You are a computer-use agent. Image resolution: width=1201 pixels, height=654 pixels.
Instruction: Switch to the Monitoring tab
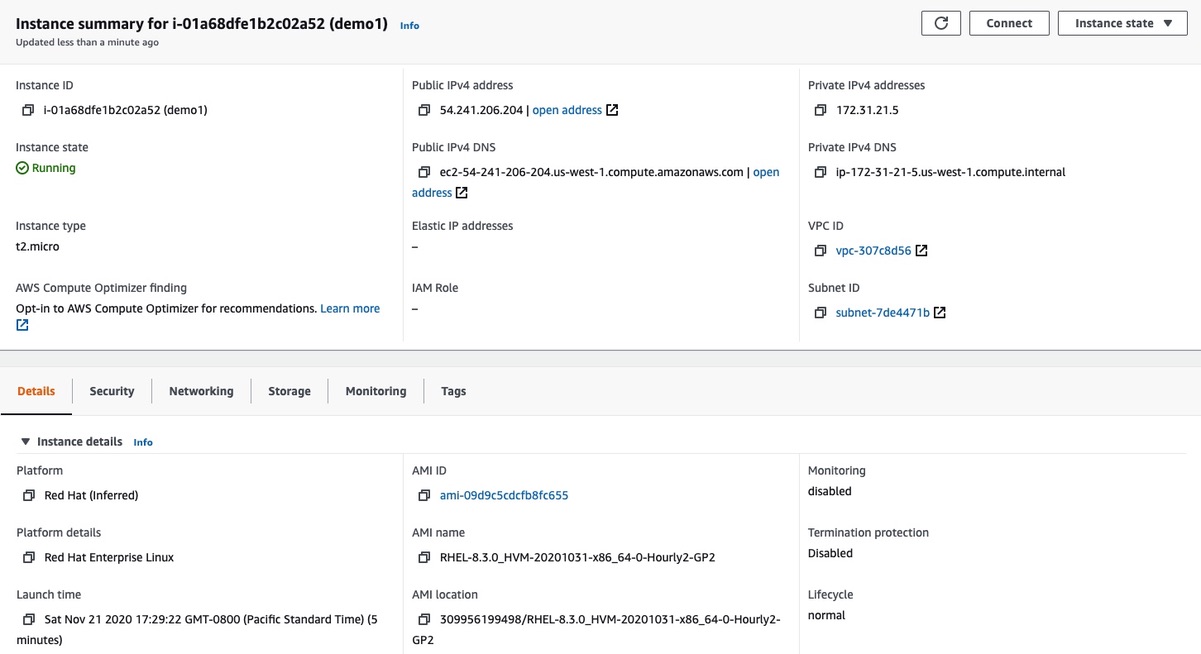point(375,391)
